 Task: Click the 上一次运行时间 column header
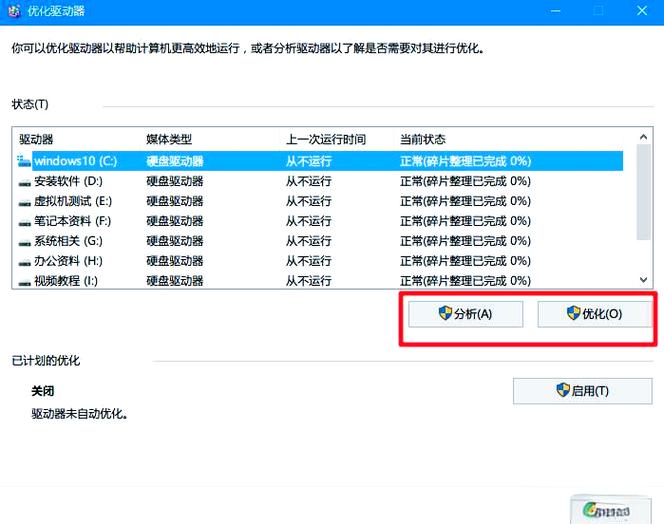point(326,139)
